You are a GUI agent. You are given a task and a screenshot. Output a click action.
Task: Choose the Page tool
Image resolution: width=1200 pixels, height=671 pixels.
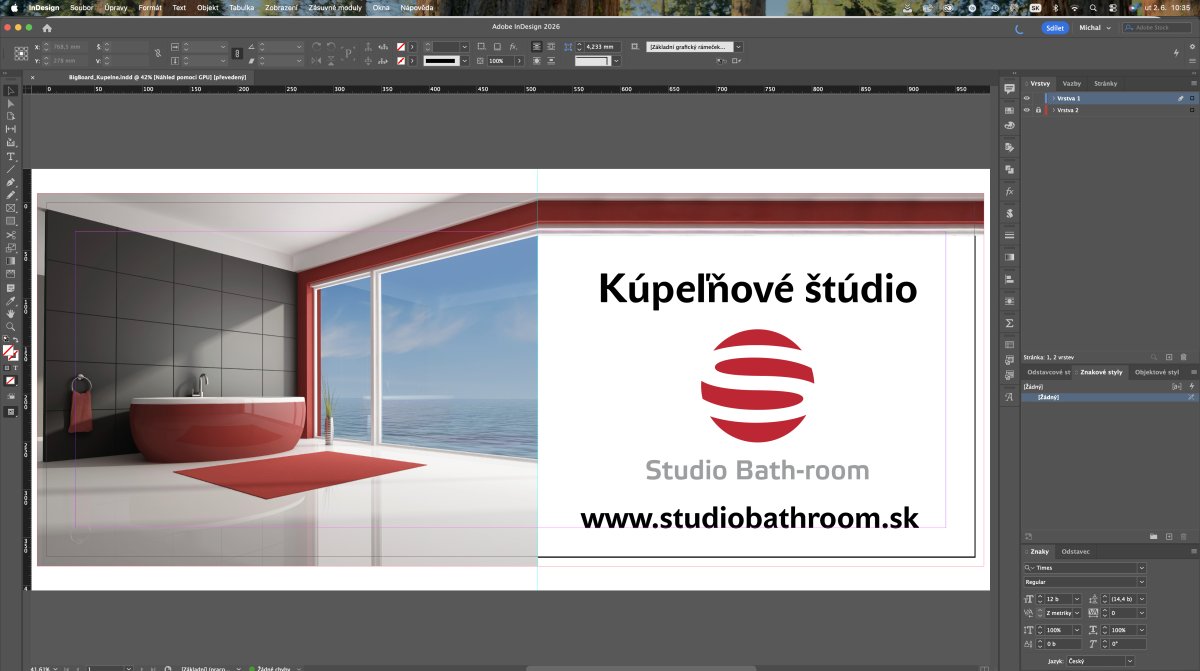click(x=11, y=116)
